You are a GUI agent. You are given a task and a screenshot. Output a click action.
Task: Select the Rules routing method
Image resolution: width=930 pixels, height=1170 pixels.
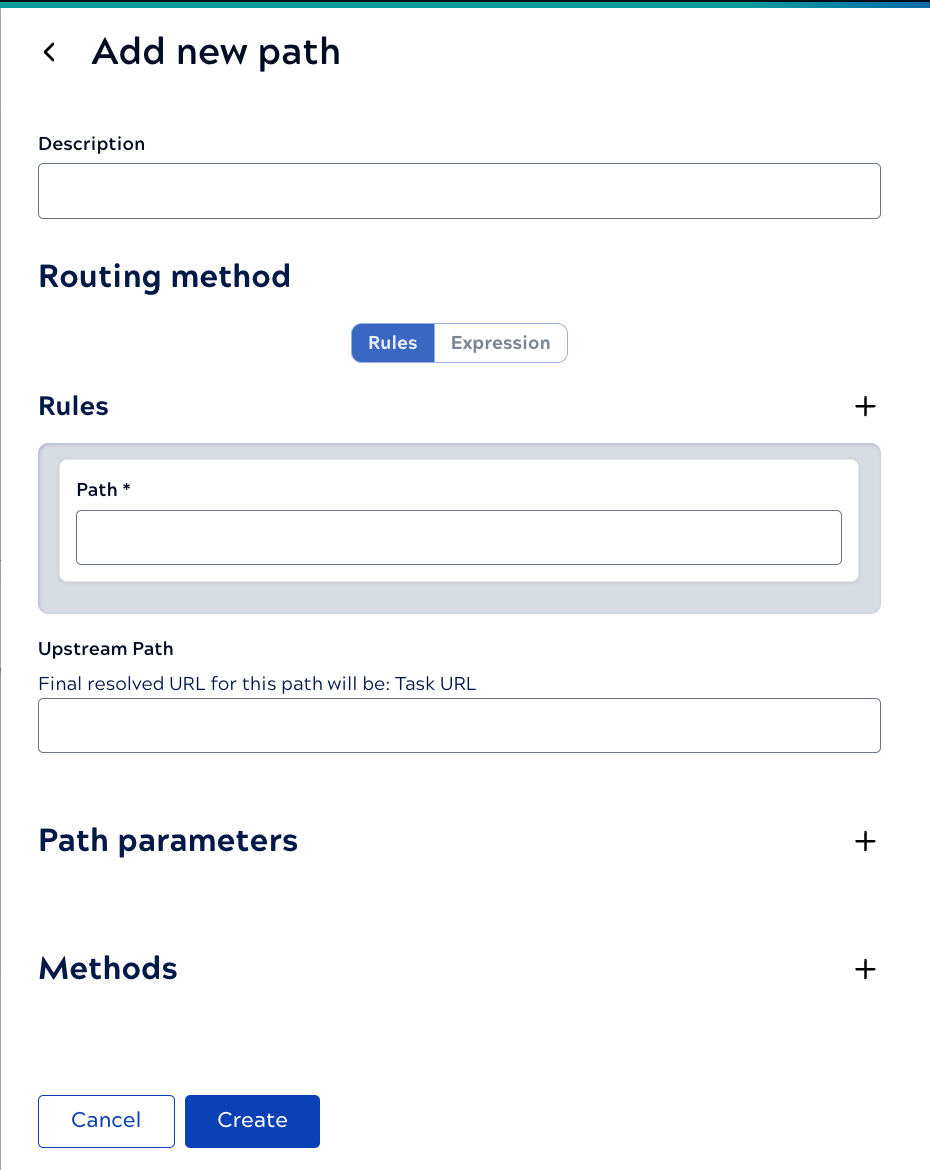(x=392, y=343)
